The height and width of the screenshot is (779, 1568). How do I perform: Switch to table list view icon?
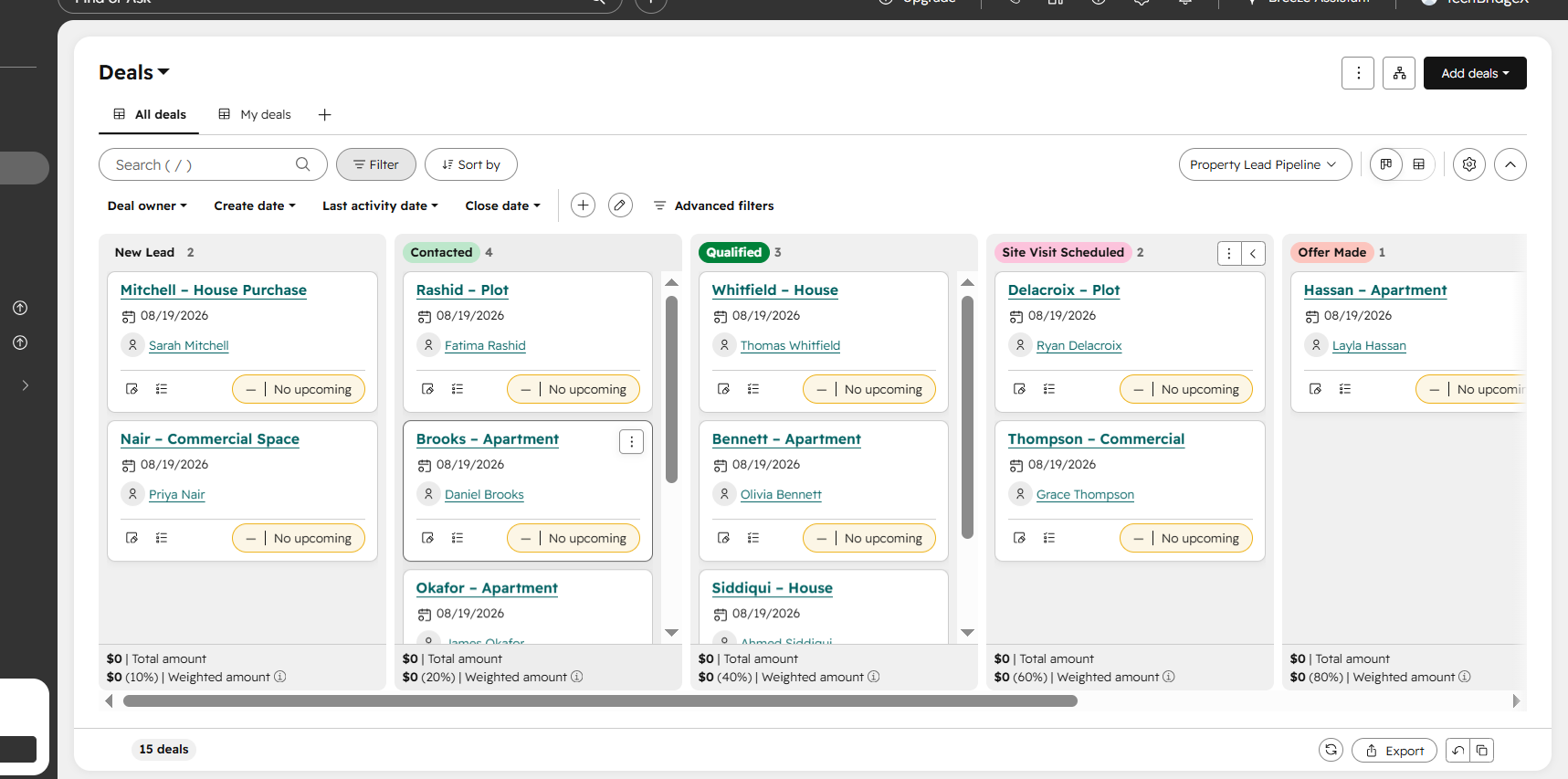pos(1419,164)
